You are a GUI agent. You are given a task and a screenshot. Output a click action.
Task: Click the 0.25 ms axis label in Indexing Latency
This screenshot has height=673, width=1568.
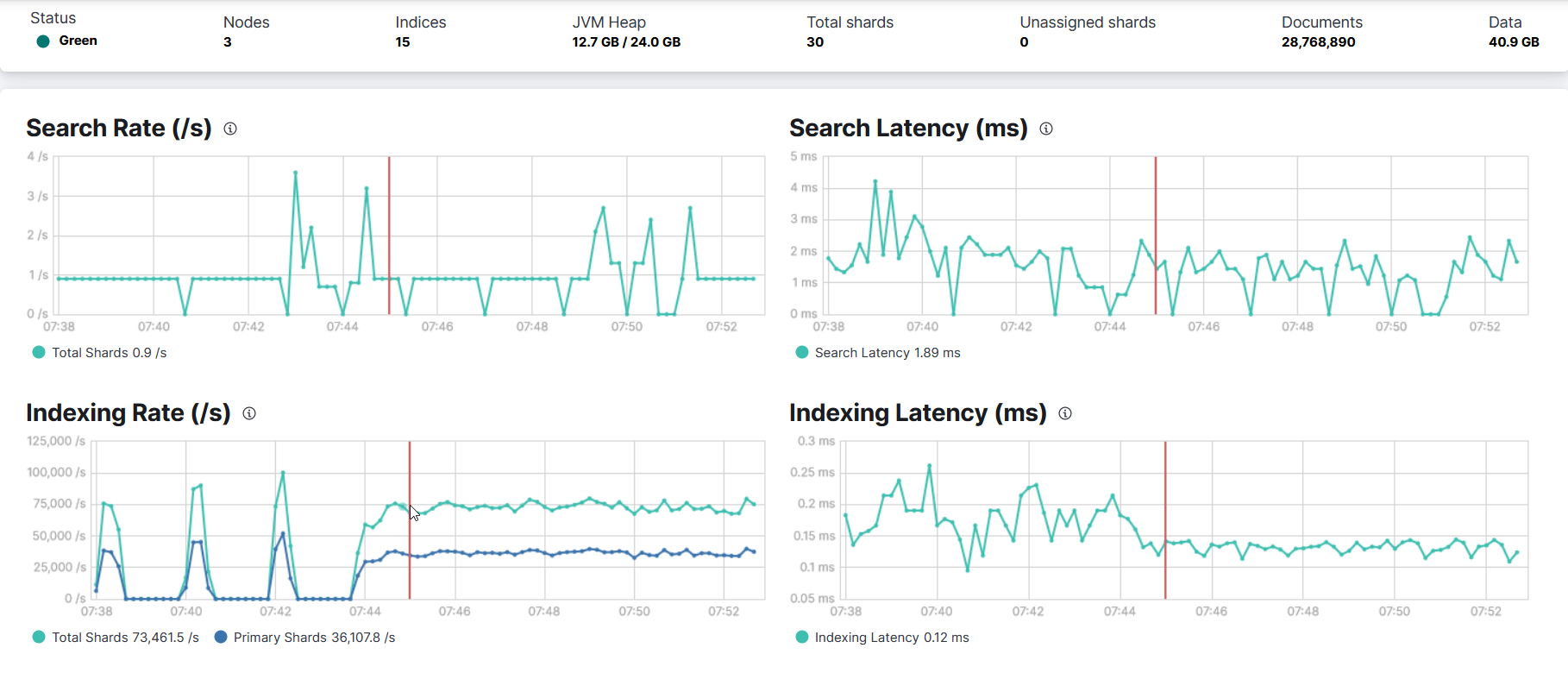click(x=812, y=472)
